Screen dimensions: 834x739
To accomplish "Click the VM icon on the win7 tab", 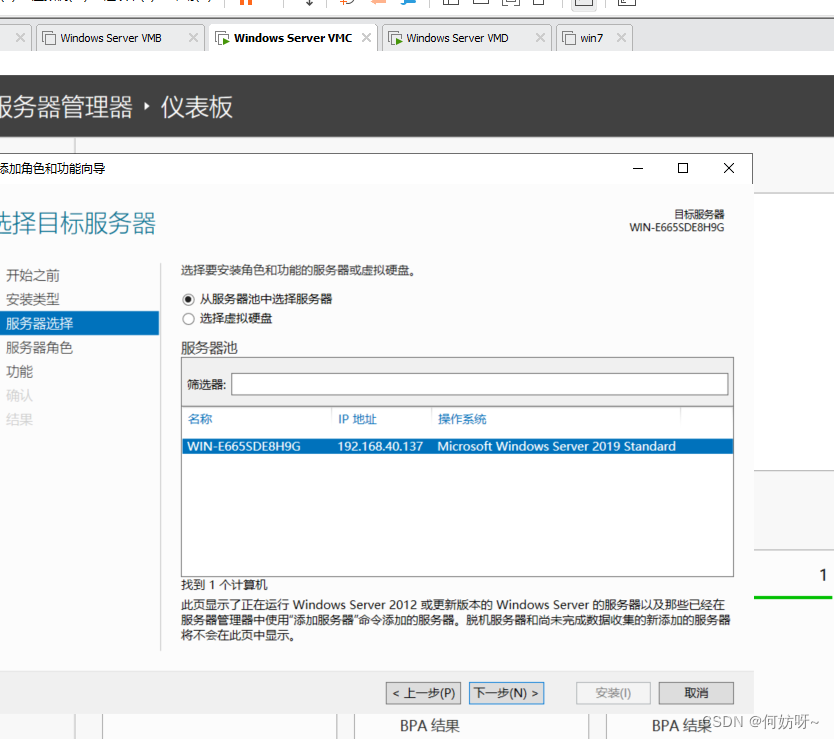I will click(x=570, y=39).
